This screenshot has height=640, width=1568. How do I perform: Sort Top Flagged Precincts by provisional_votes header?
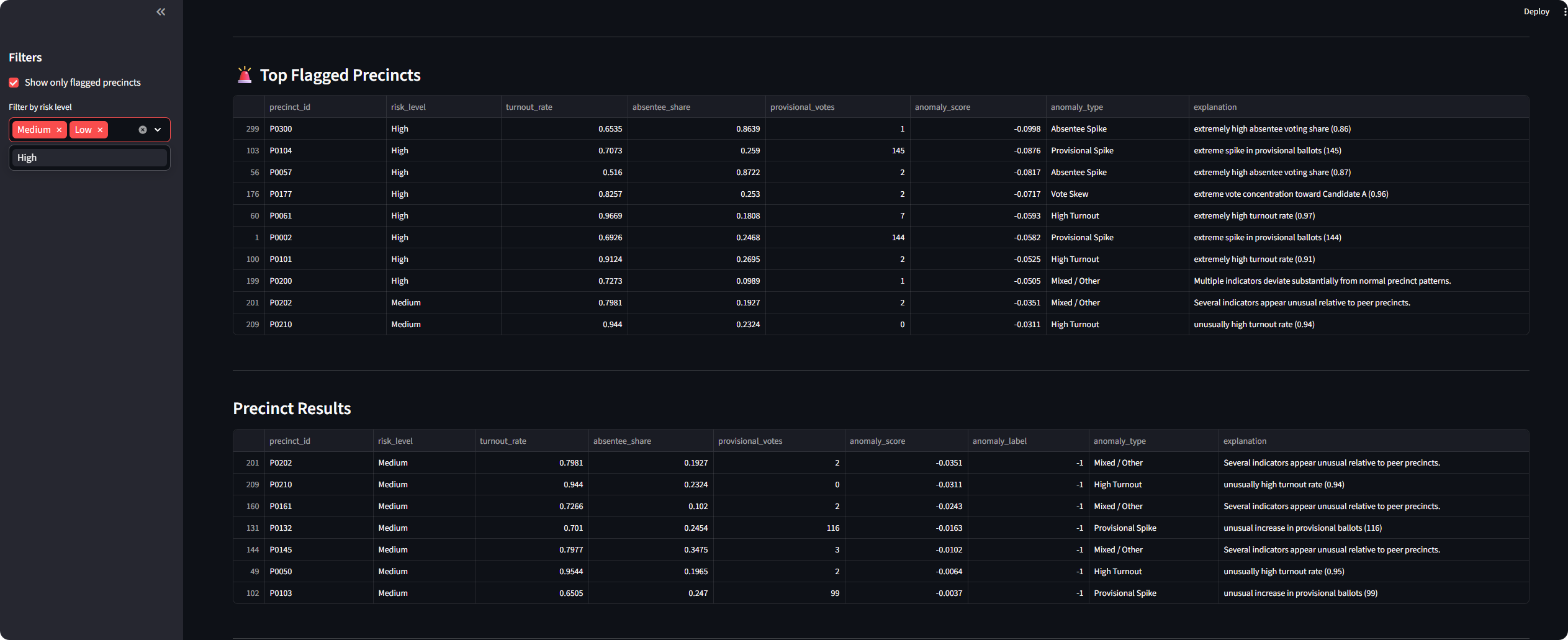pyautogui.click(x=838, y=107)
